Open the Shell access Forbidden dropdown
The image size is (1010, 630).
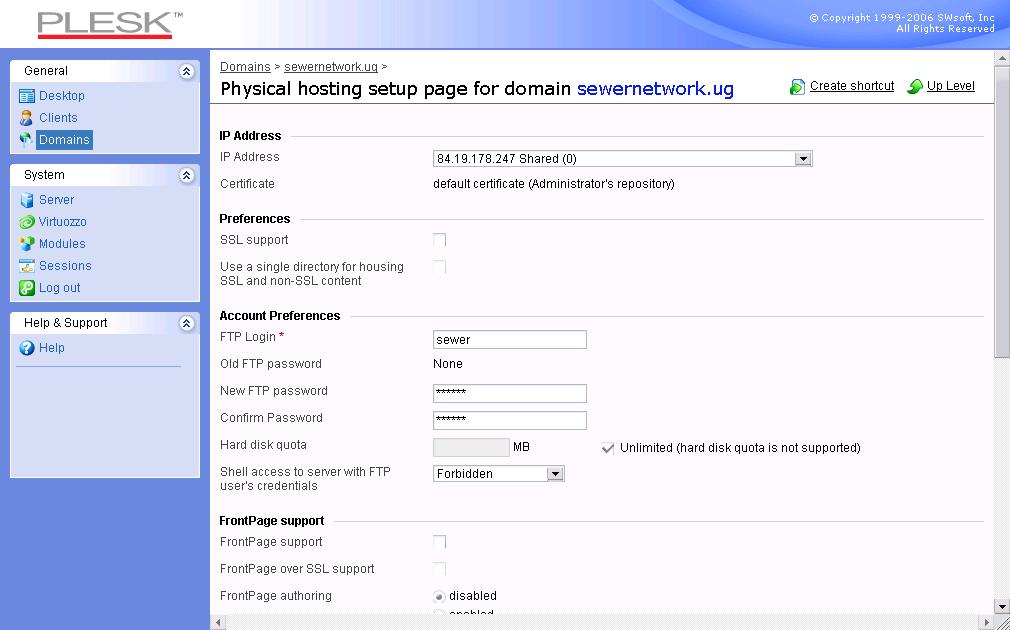[555, 474]
